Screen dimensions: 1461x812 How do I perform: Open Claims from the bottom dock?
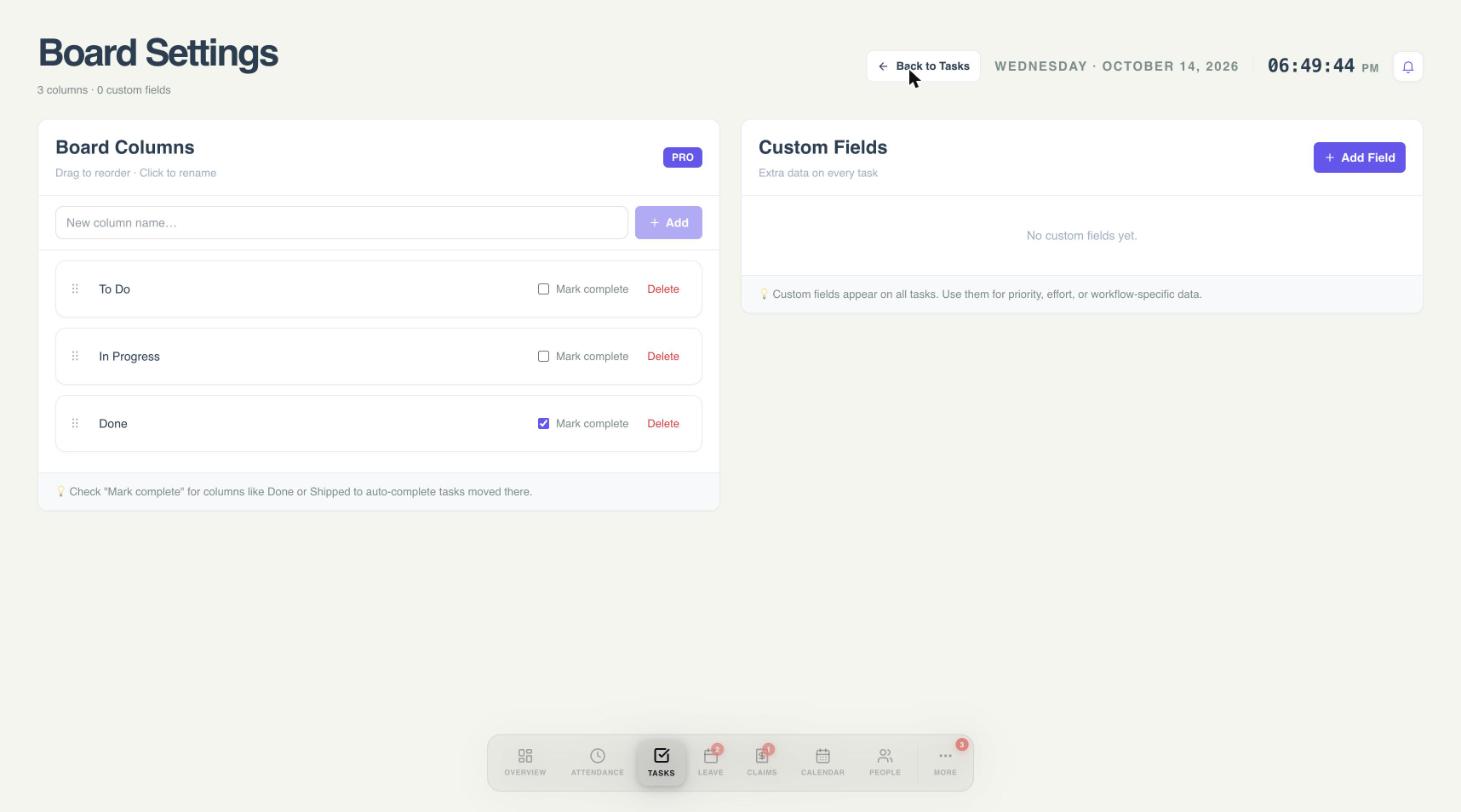(762, 762)
